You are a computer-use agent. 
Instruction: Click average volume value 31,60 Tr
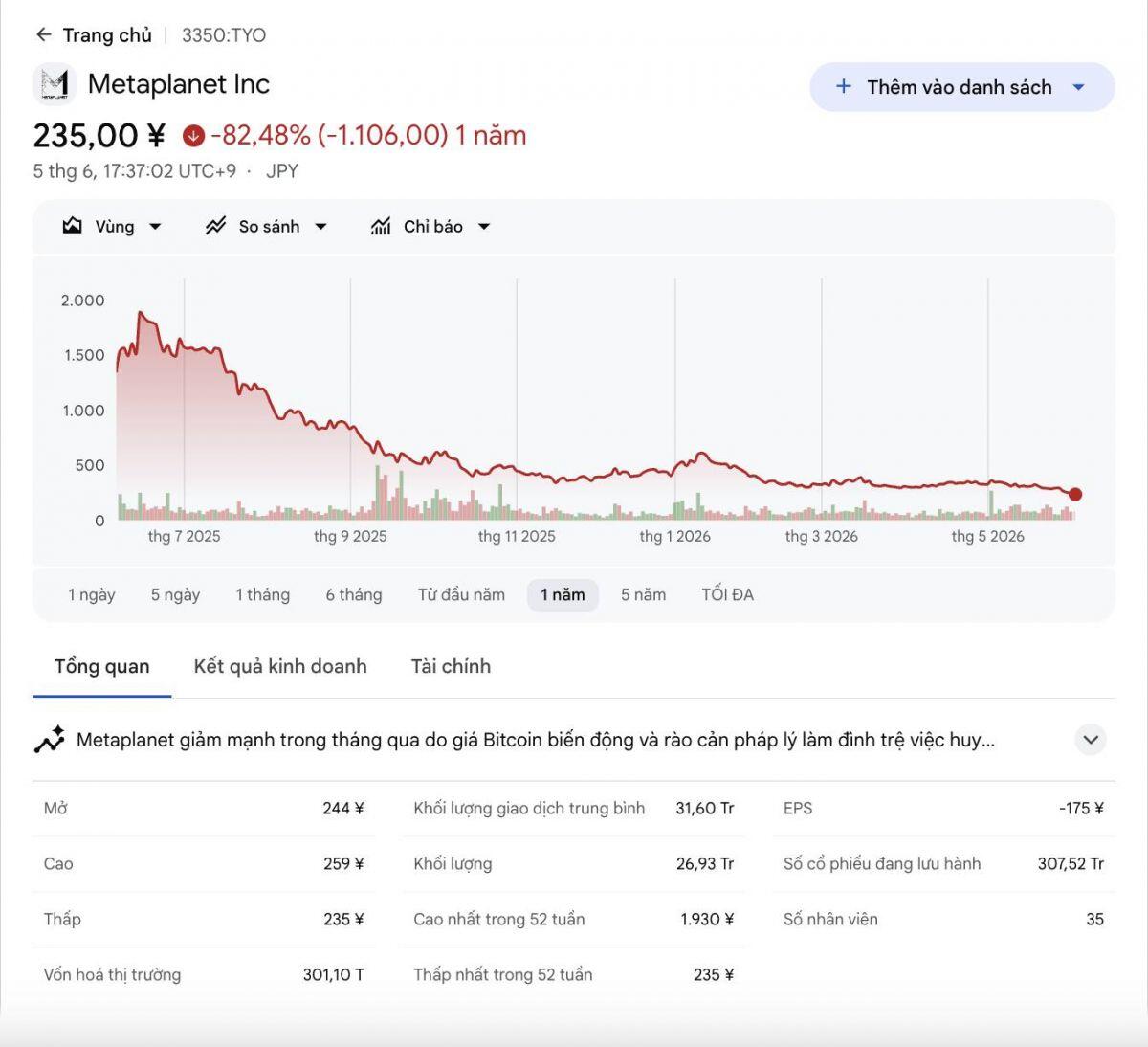(705, 809)
